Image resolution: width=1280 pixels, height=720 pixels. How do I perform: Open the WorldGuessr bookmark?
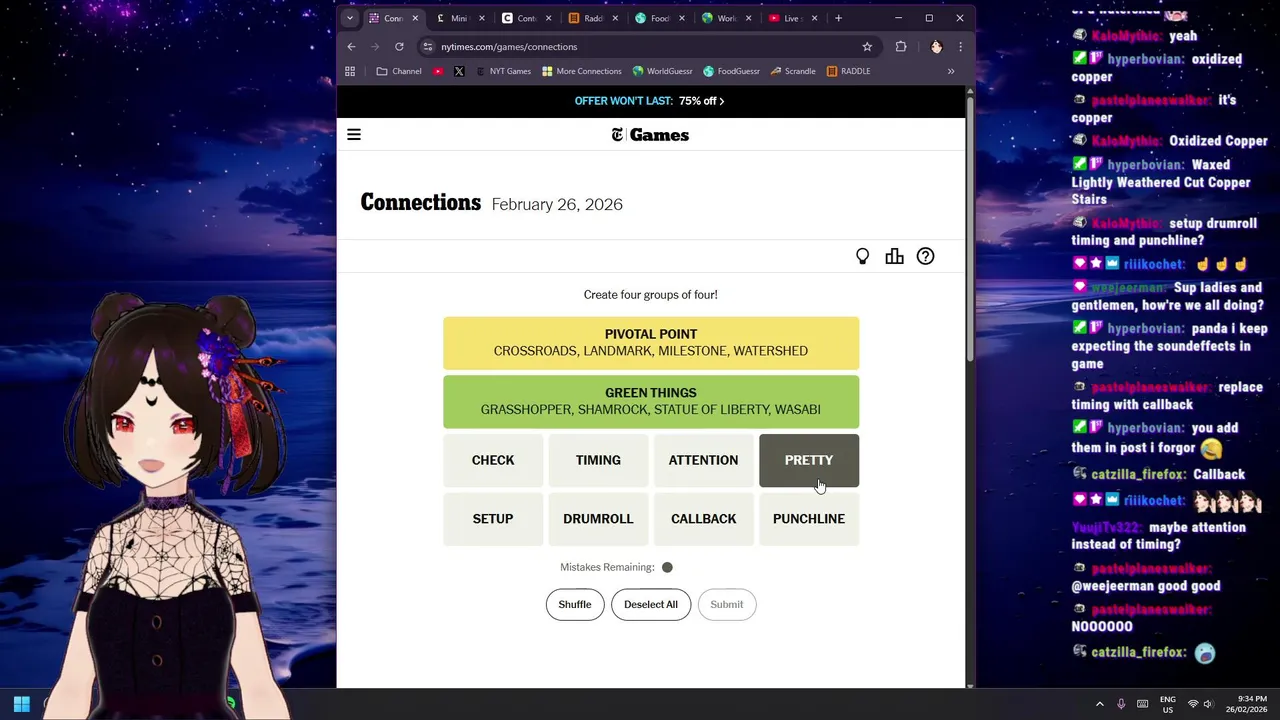click(x=662, y=71)
